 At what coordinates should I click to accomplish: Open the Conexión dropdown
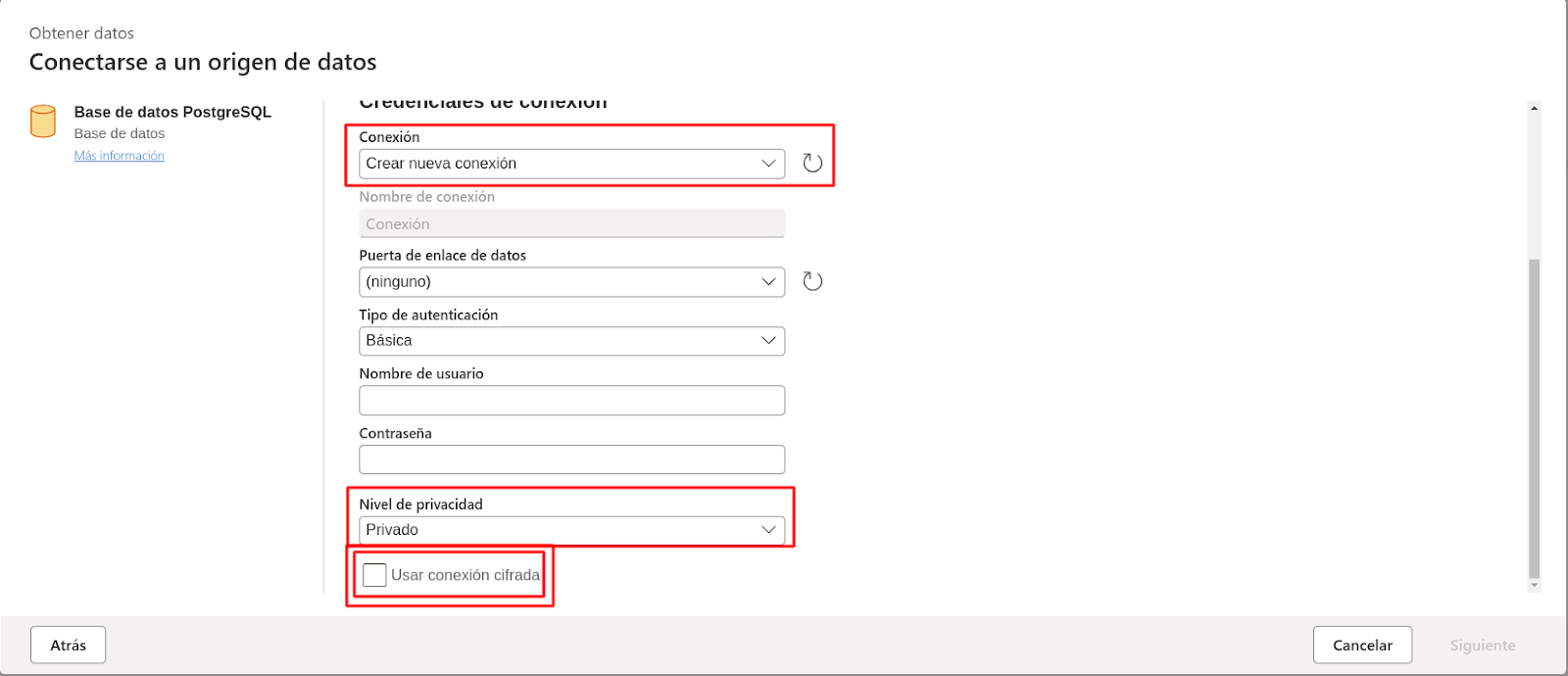[571, 164]
